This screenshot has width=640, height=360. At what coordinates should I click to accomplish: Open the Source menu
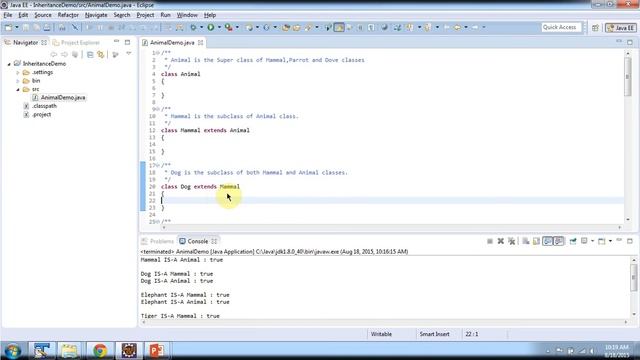43,15
